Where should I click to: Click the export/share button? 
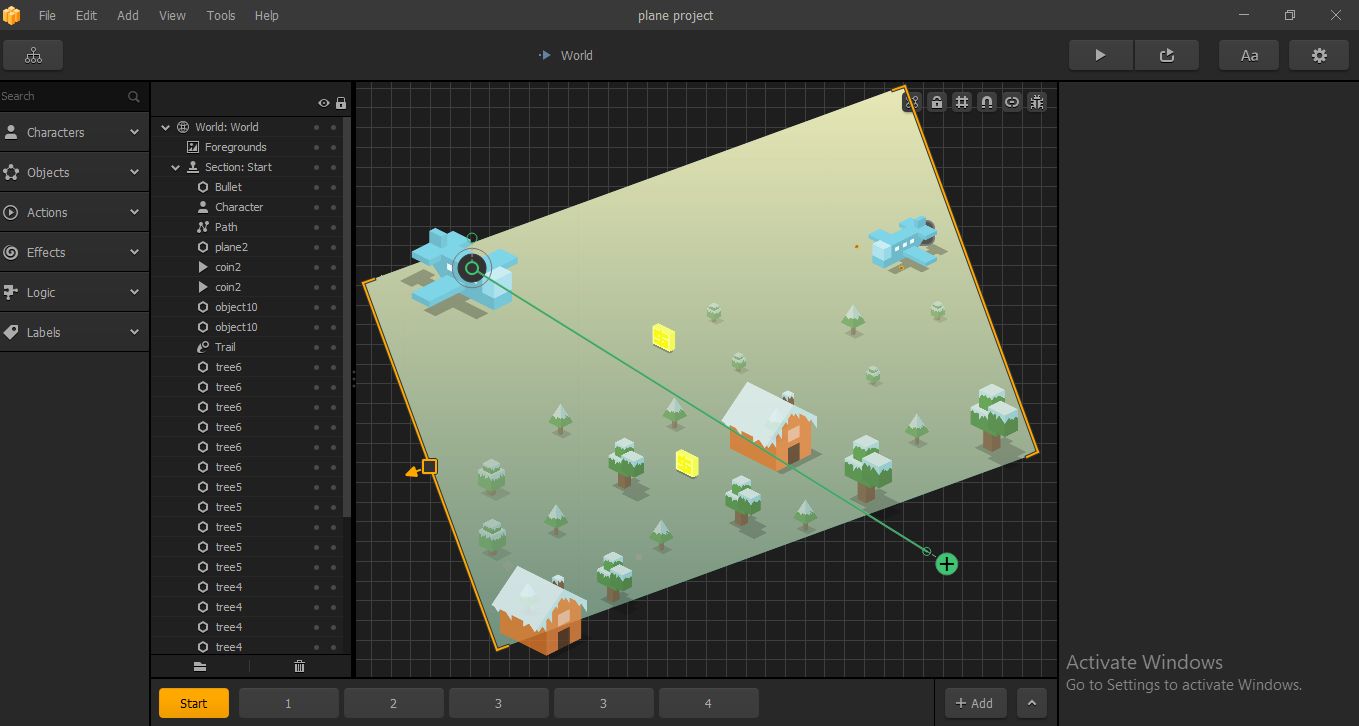click(1166, 55)
